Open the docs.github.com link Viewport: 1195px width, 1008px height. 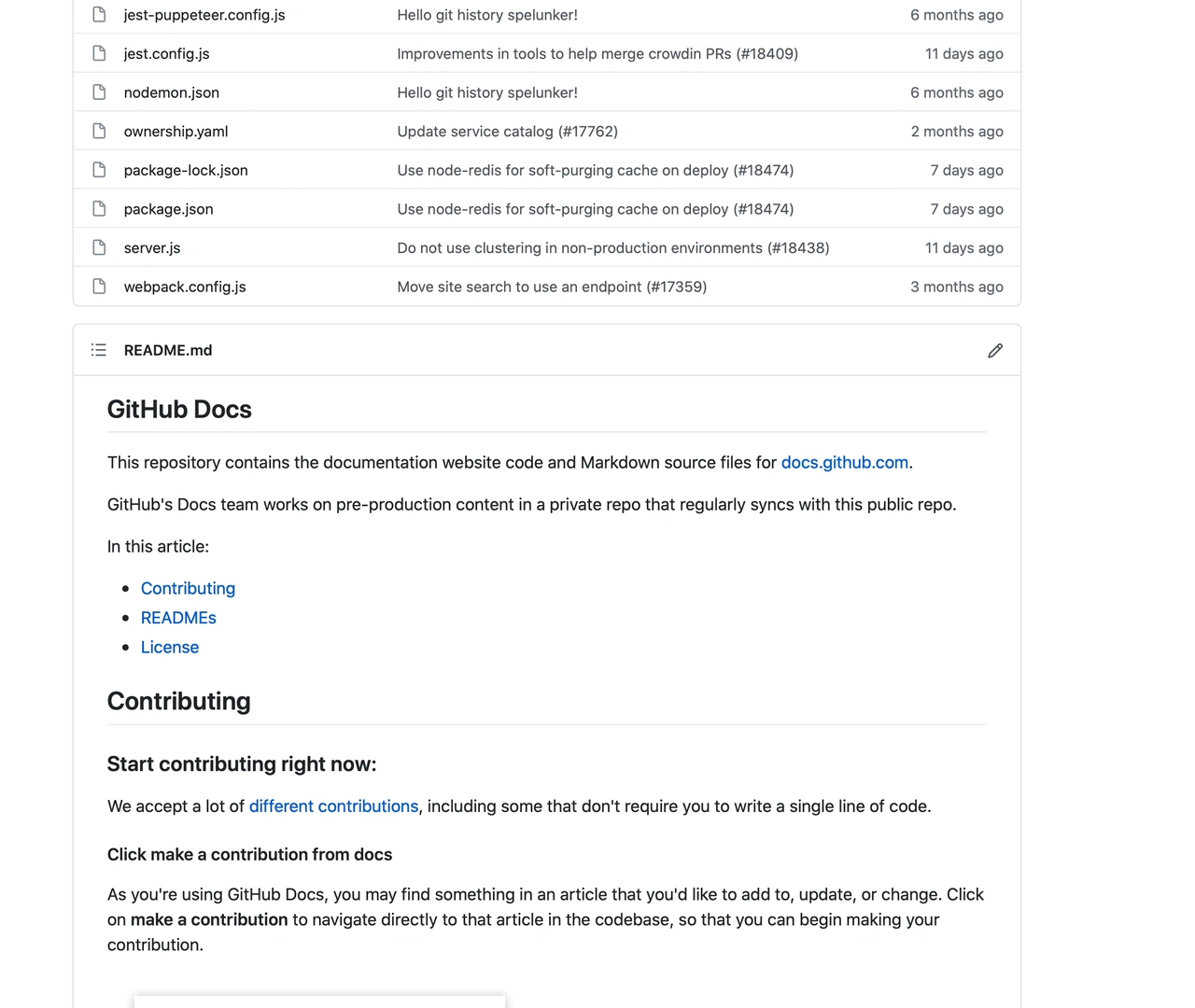[845, 462]
